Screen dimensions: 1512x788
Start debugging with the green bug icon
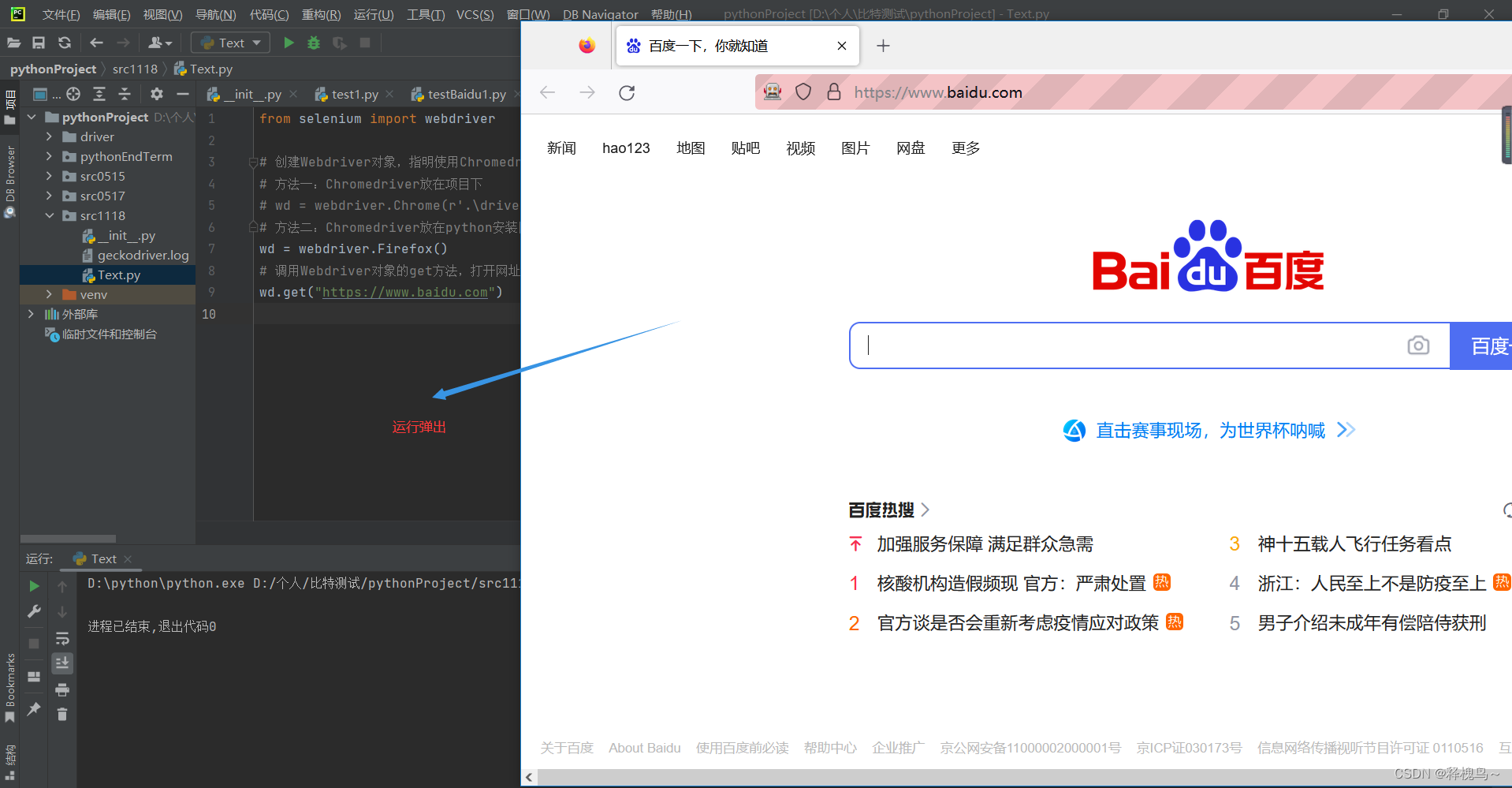point(314,43)
